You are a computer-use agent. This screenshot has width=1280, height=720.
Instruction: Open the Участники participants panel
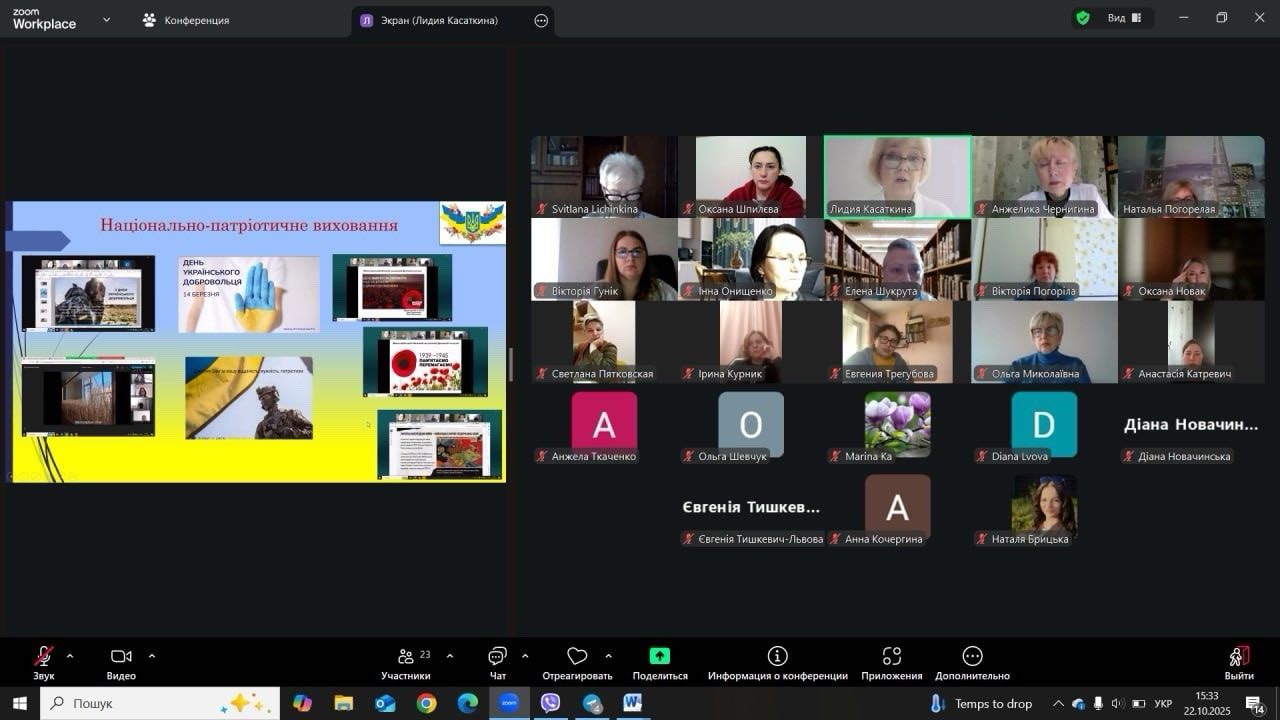click(406, 663)
